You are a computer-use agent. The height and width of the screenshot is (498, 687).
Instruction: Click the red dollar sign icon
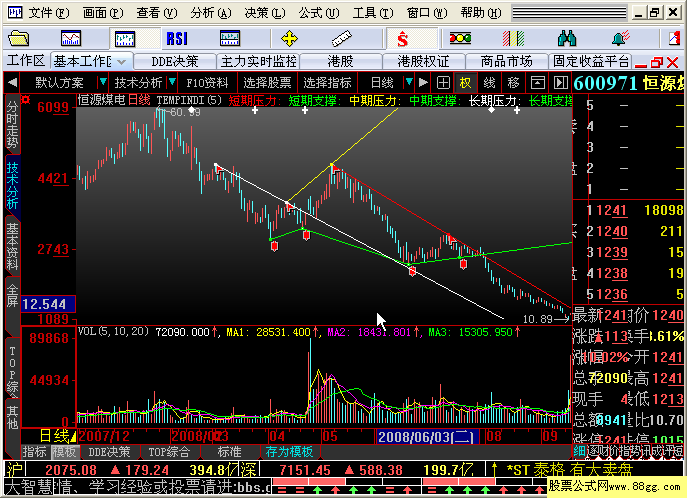[x=403, y=39]
